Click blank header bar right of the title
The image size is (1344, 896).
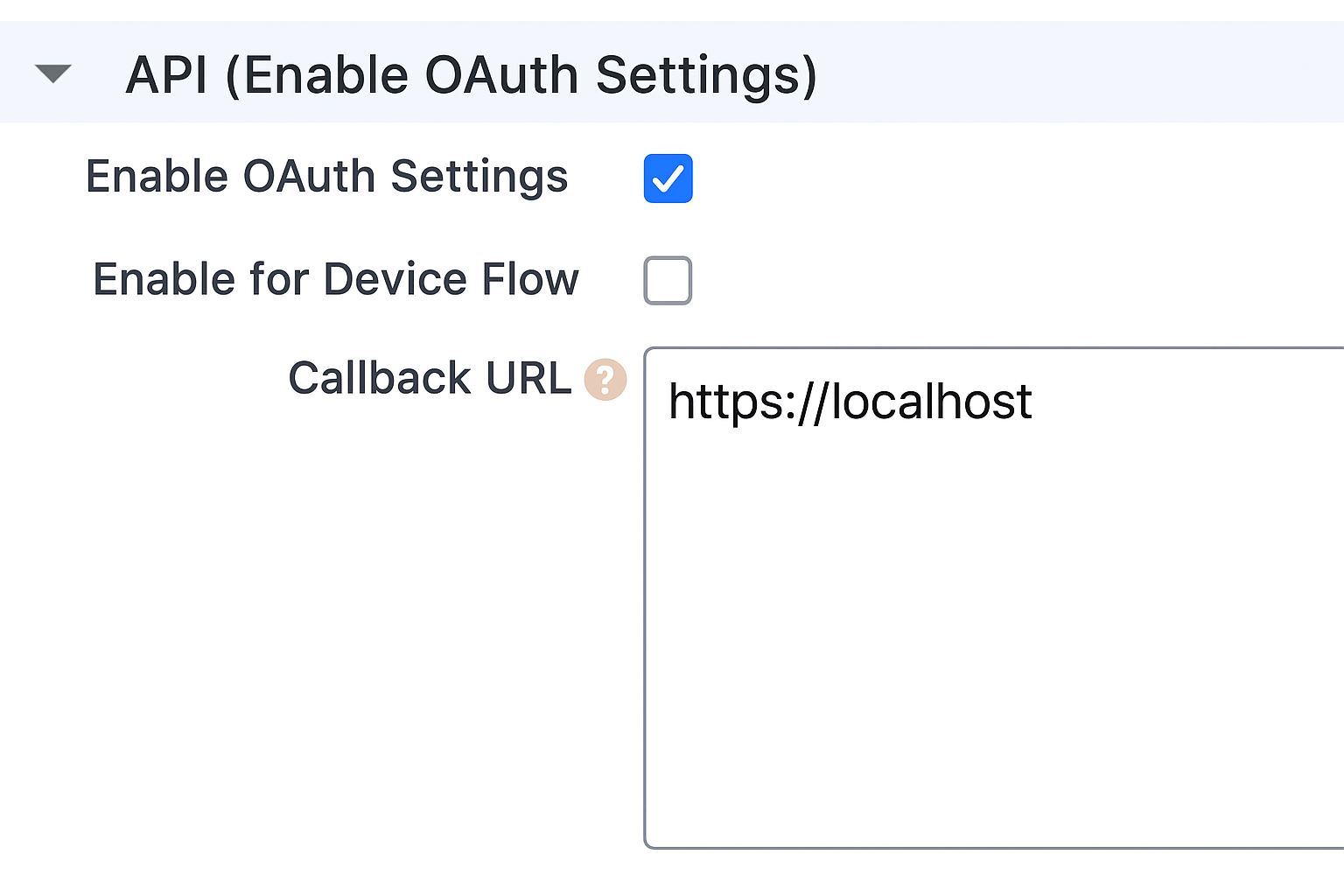pos(1076,73)
